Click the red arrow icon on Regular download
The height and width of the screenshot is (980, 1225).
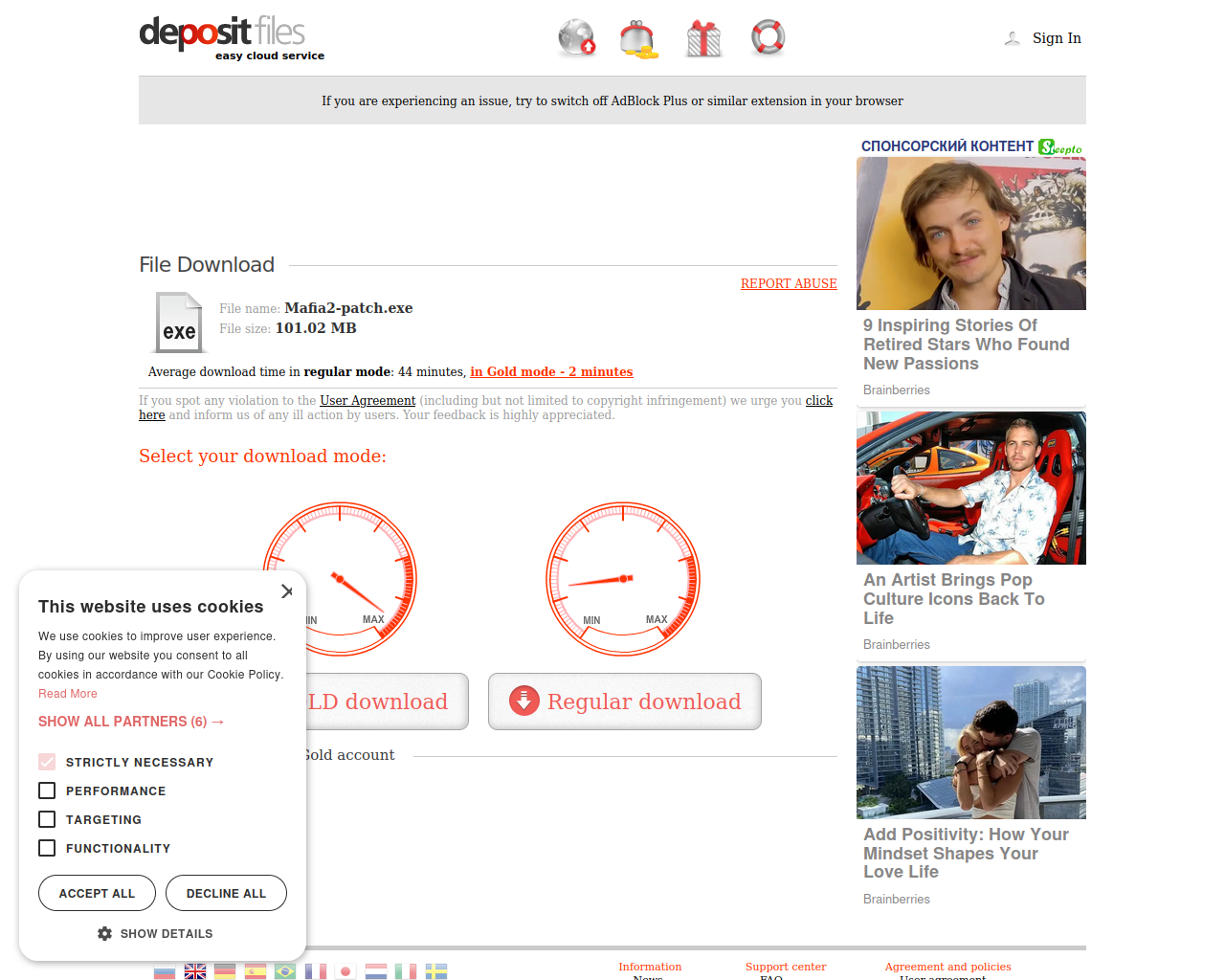(523, 701)
